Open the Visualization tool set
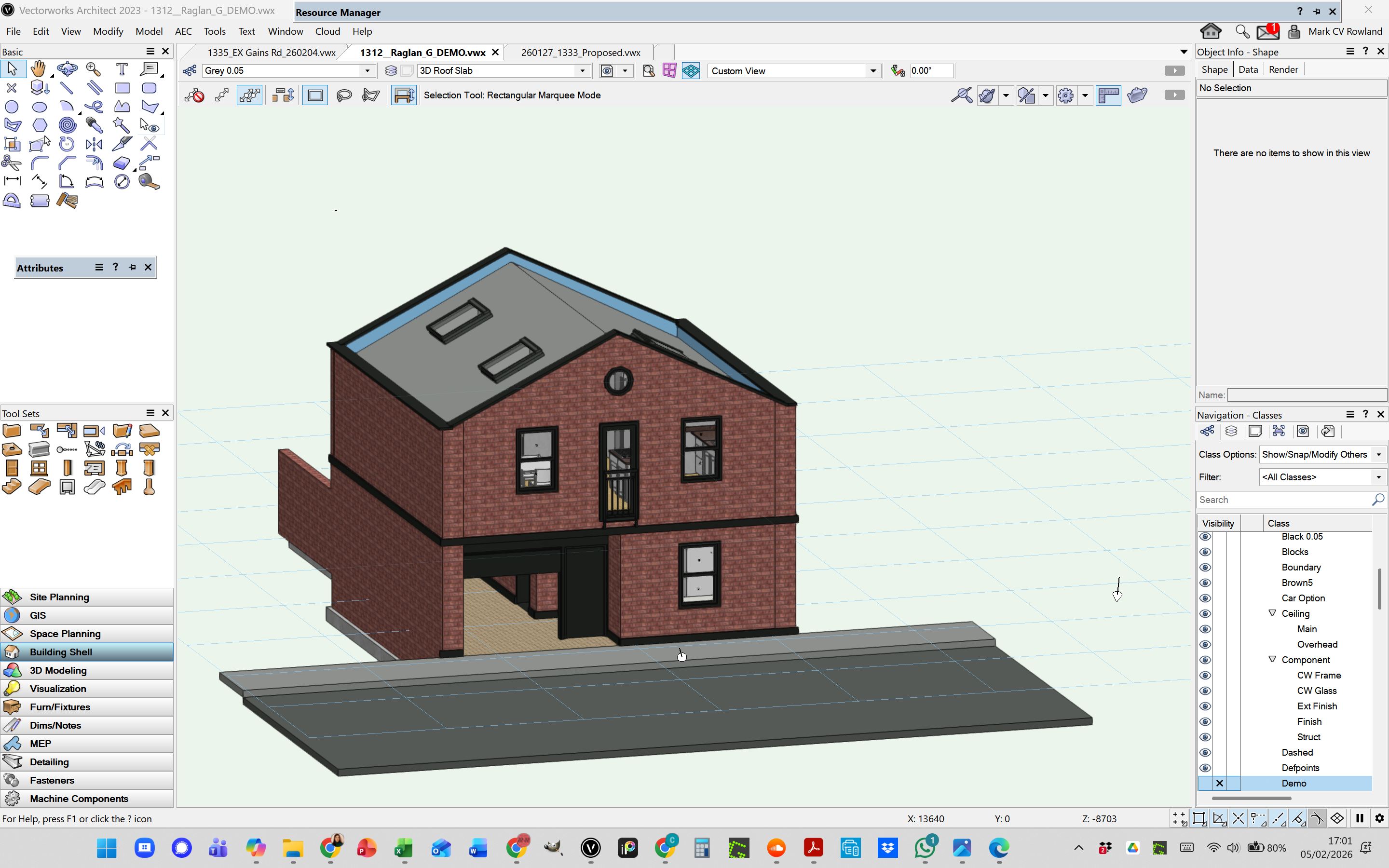 coord(58,688)
